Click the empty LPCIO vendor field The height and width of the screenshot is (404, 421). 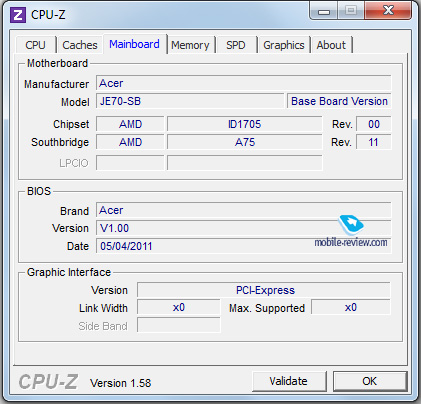pos(130,163)
